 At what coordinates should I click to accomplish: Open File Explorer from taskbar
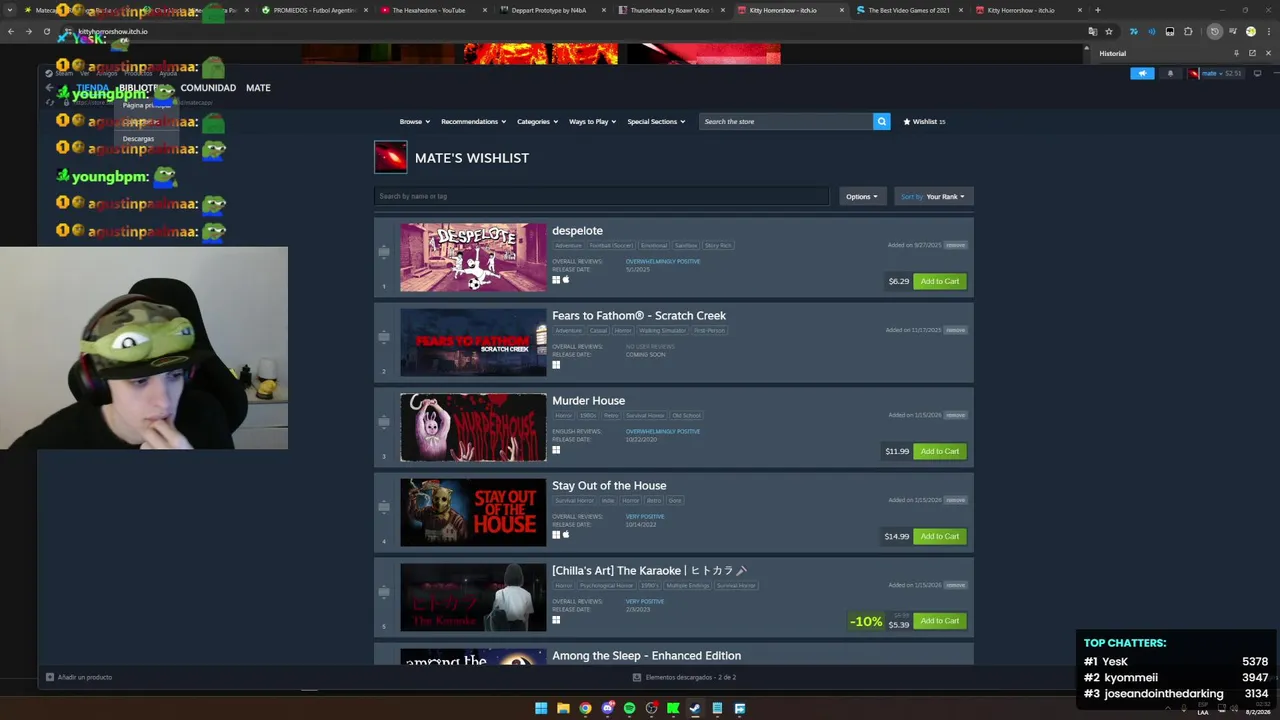[x=563, y=708]
